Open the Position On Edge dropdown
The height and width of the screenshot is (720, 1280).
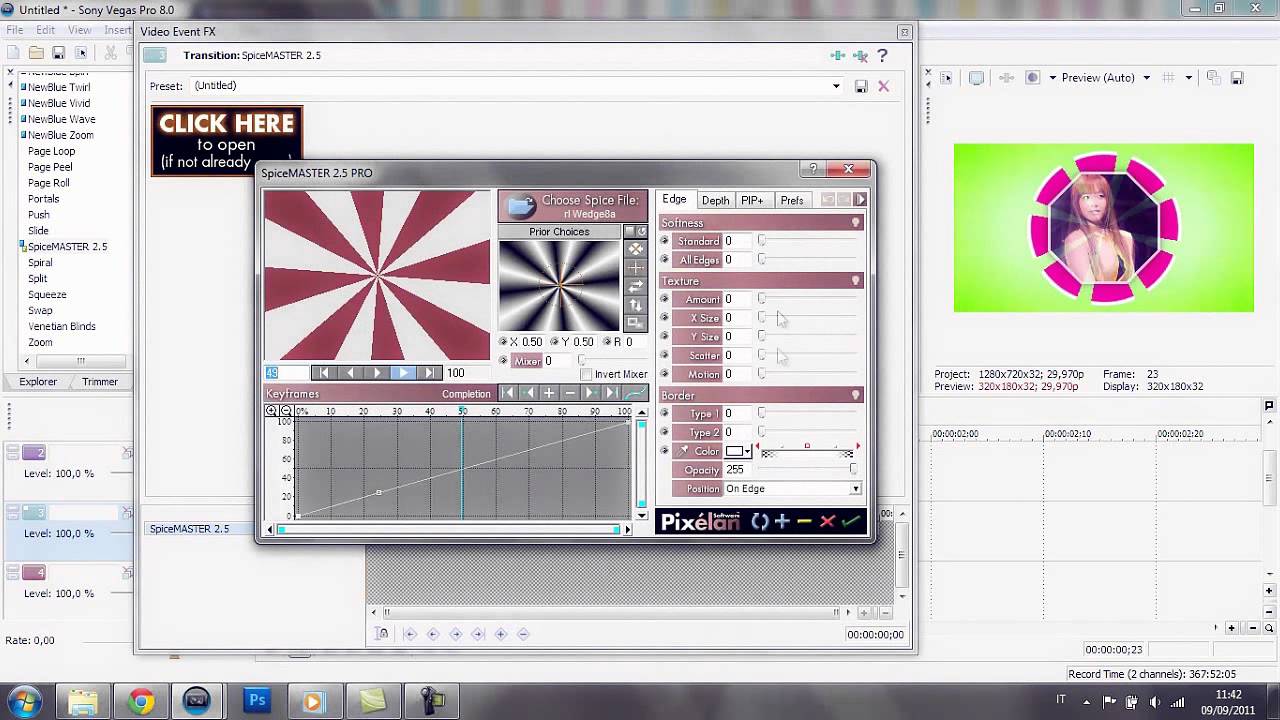pyautogui.click(x=855, y=489)
